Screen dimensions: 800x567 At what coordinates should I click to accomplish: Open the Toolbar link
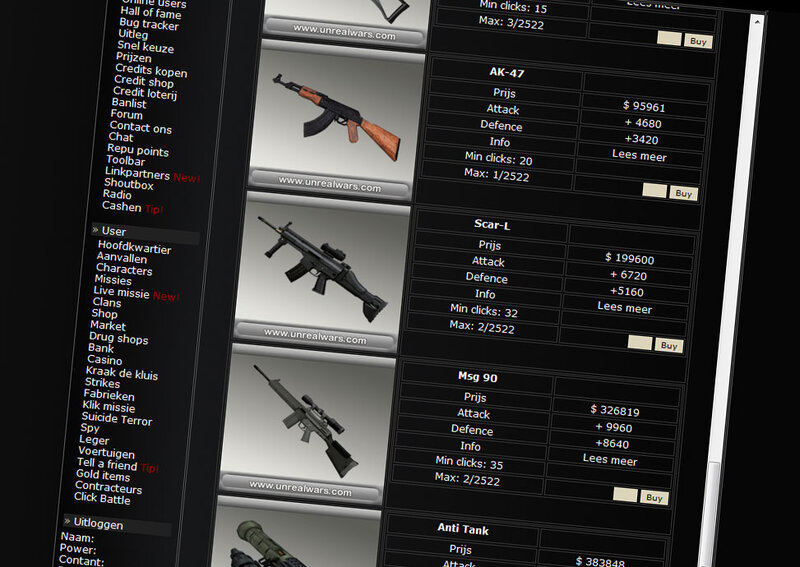125,160
